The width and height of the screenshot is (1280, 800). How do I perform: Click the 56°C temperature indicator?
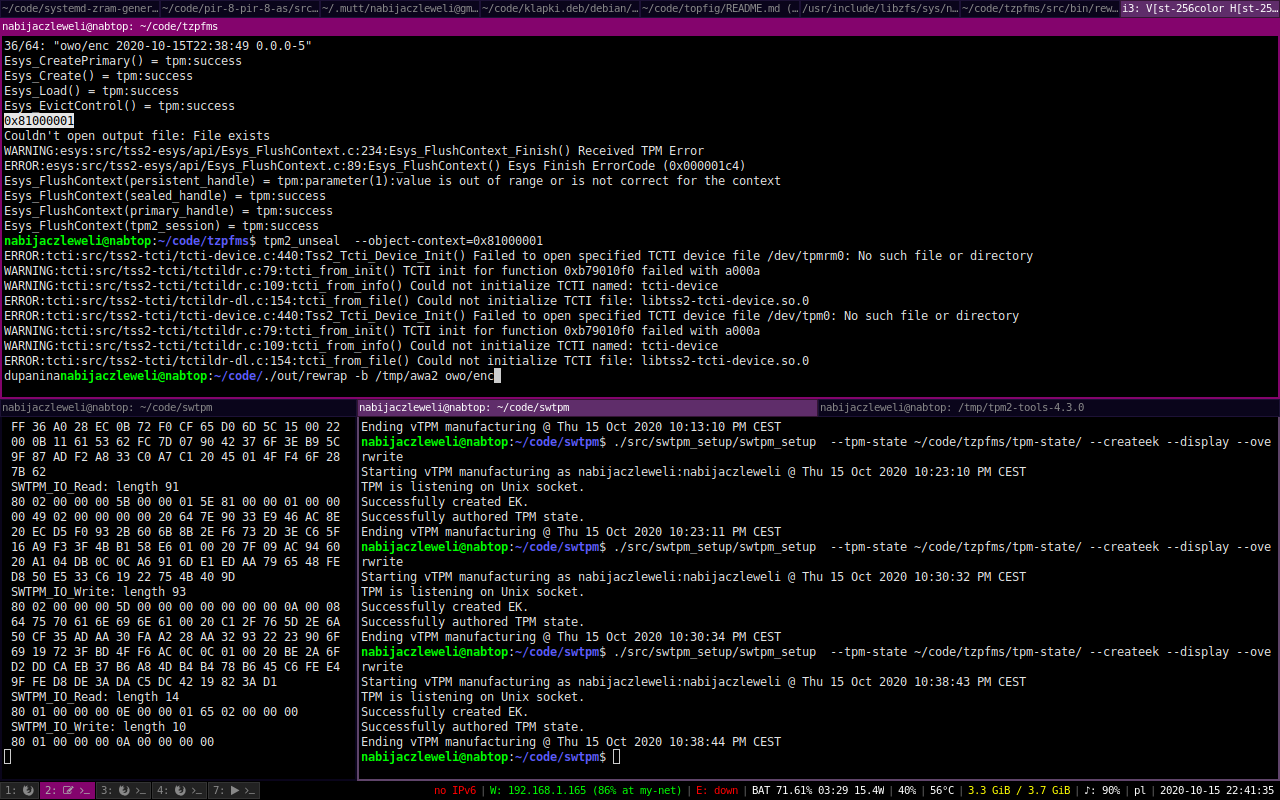(940, 790)
